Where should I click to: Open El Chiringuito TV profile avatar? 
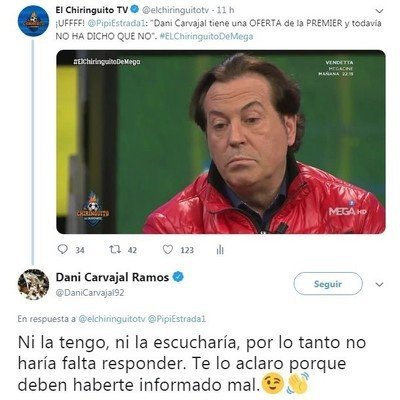[33, 20]
